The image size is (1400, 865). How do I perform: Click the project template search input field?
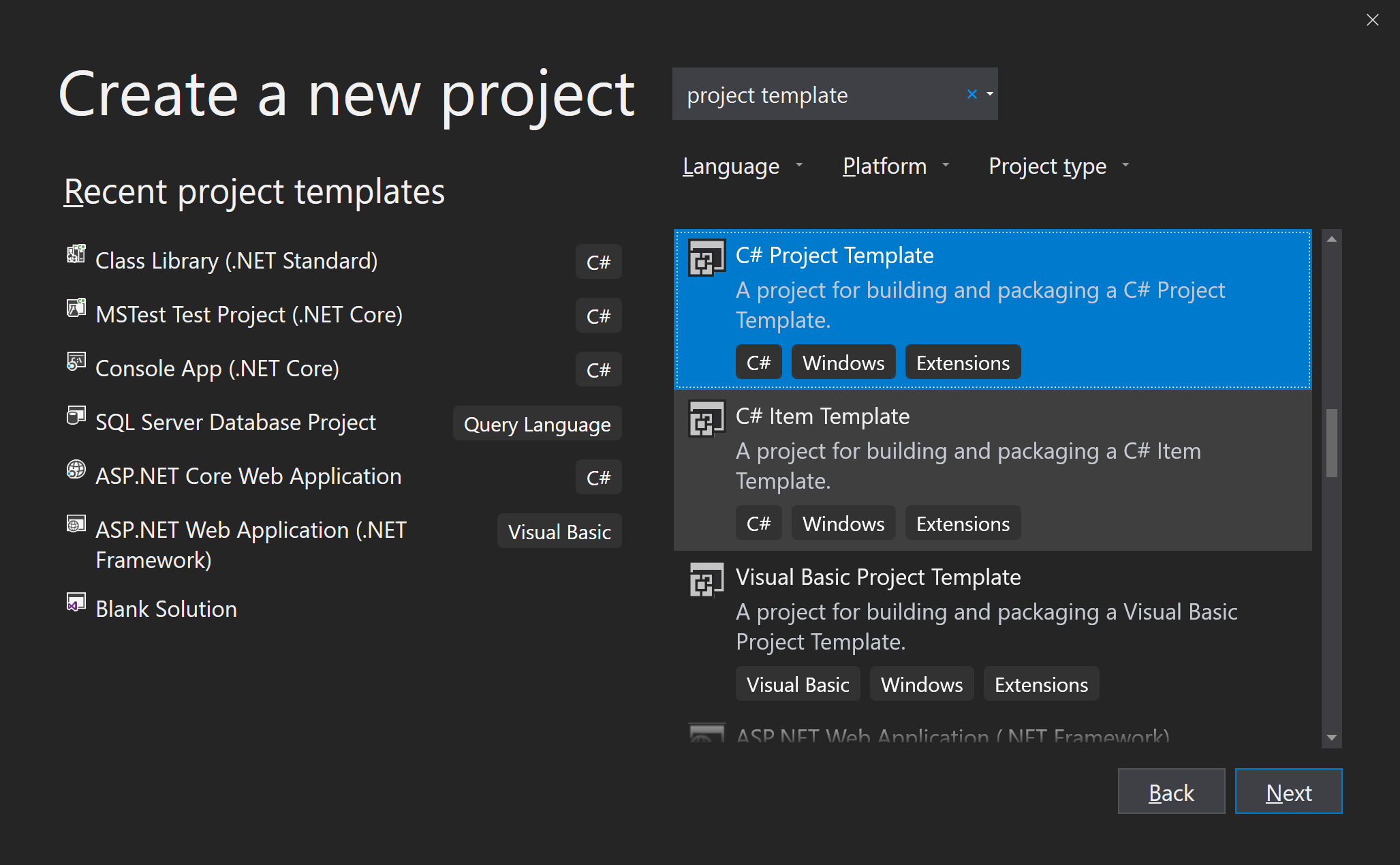[x=821, y=94]
